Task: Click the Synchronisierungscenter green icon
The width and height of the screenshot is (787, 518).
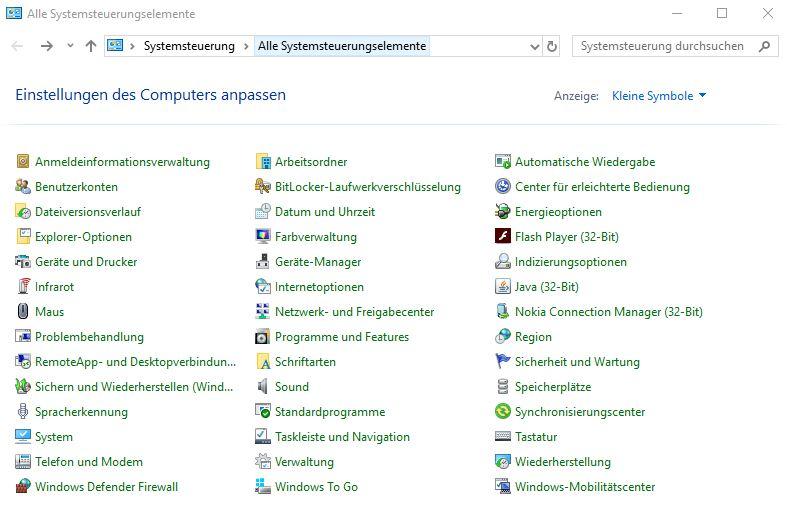Action: tap(502, 411)
